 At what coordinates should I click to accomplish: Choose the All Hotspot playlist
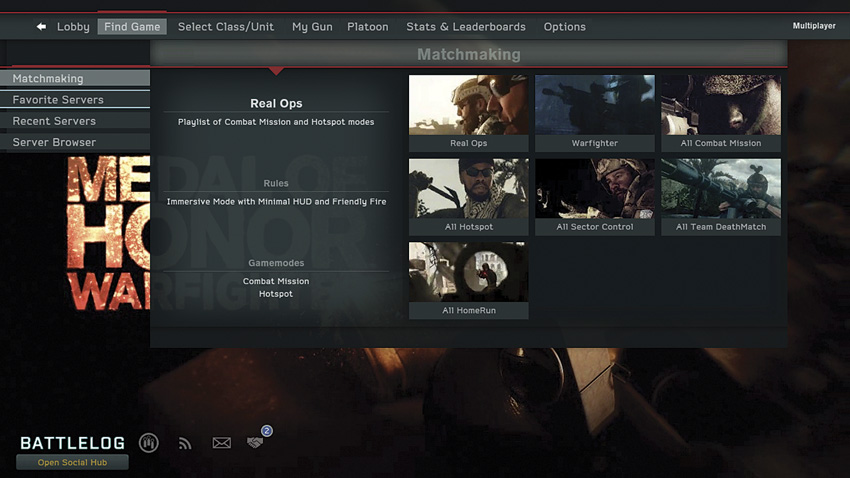(468, 197)
